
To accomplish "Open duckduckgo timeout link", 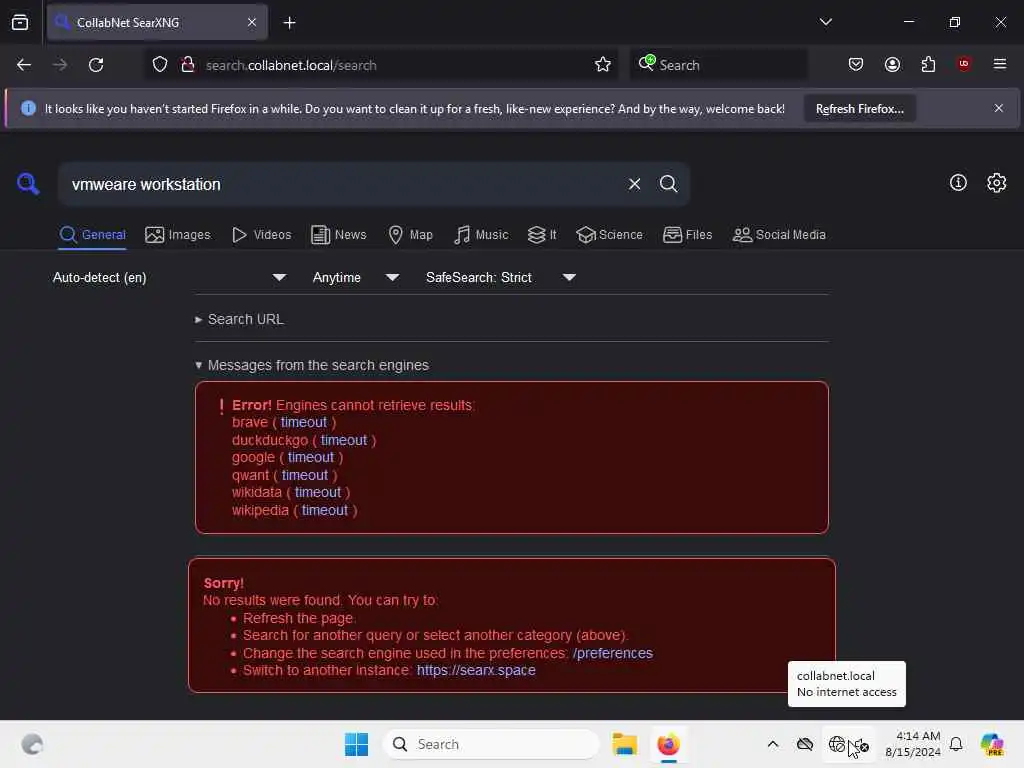I will [344, 440].
